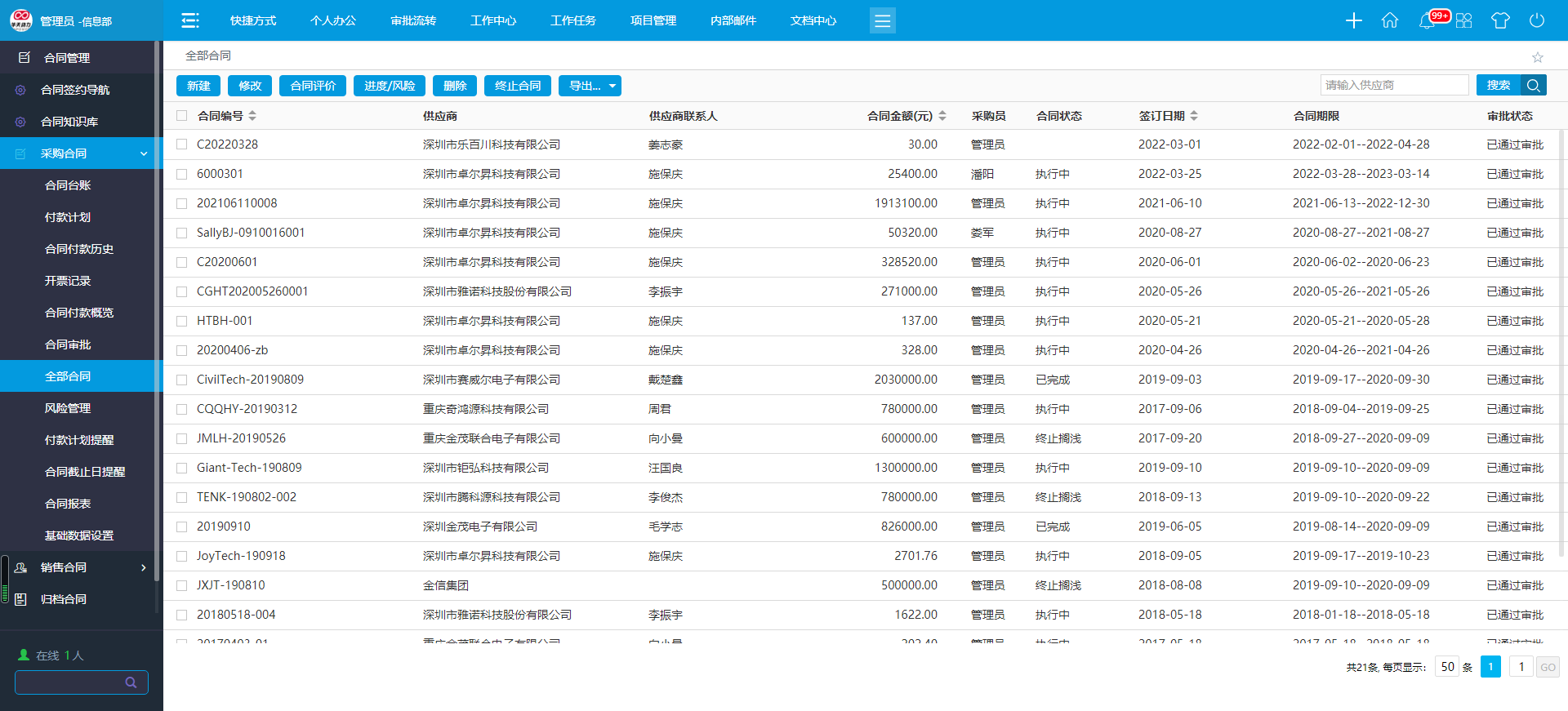Click the power logout icon
Image resolution: width=1568 pixels, height=711 pixels.
point(1536,20)
